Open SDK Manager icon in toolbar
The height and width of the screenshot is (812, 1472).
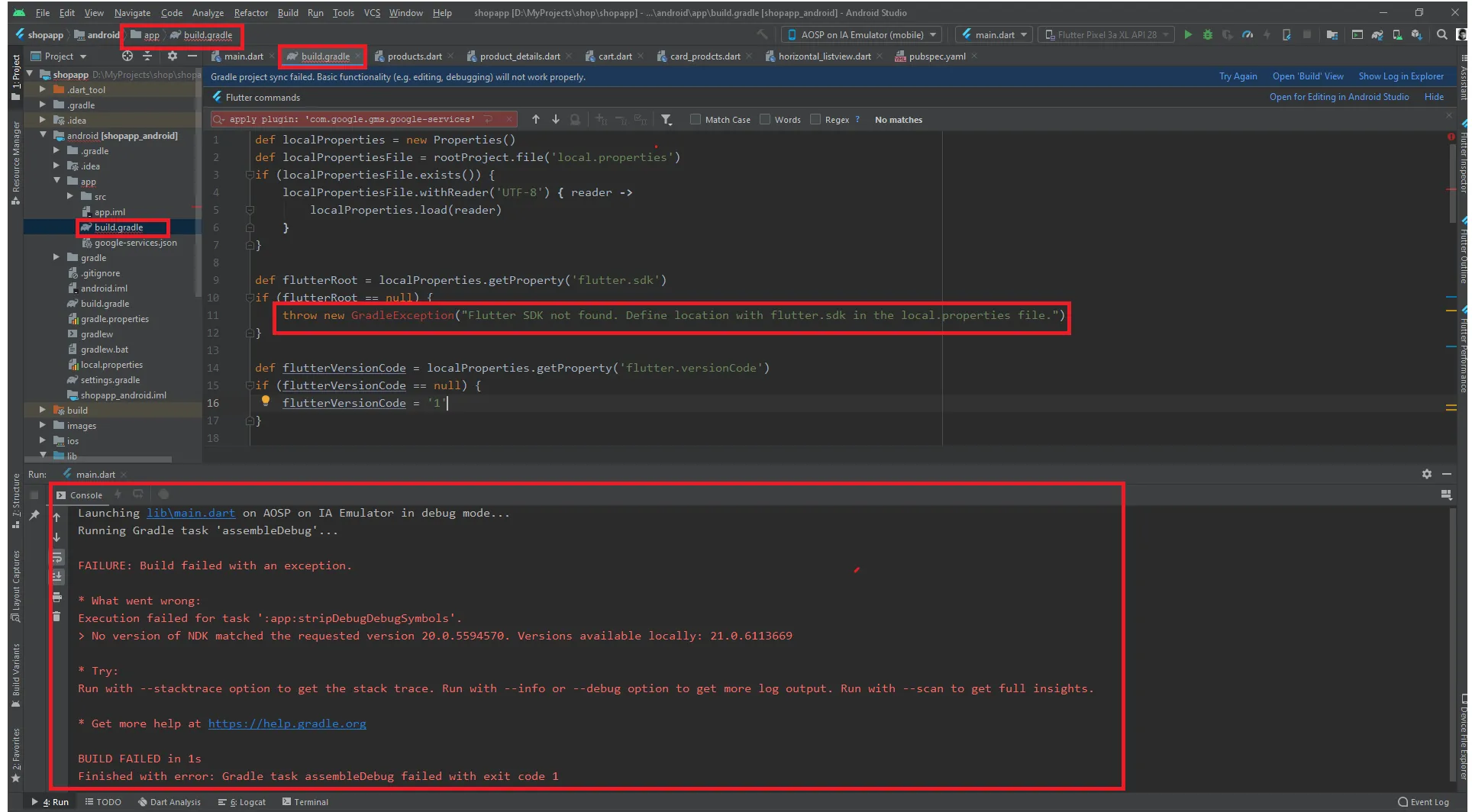coord(1417,34)
